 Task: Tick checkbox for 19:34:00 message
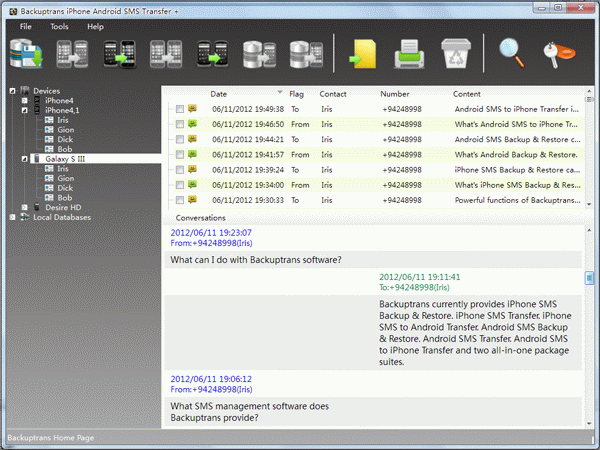[179, 185]
